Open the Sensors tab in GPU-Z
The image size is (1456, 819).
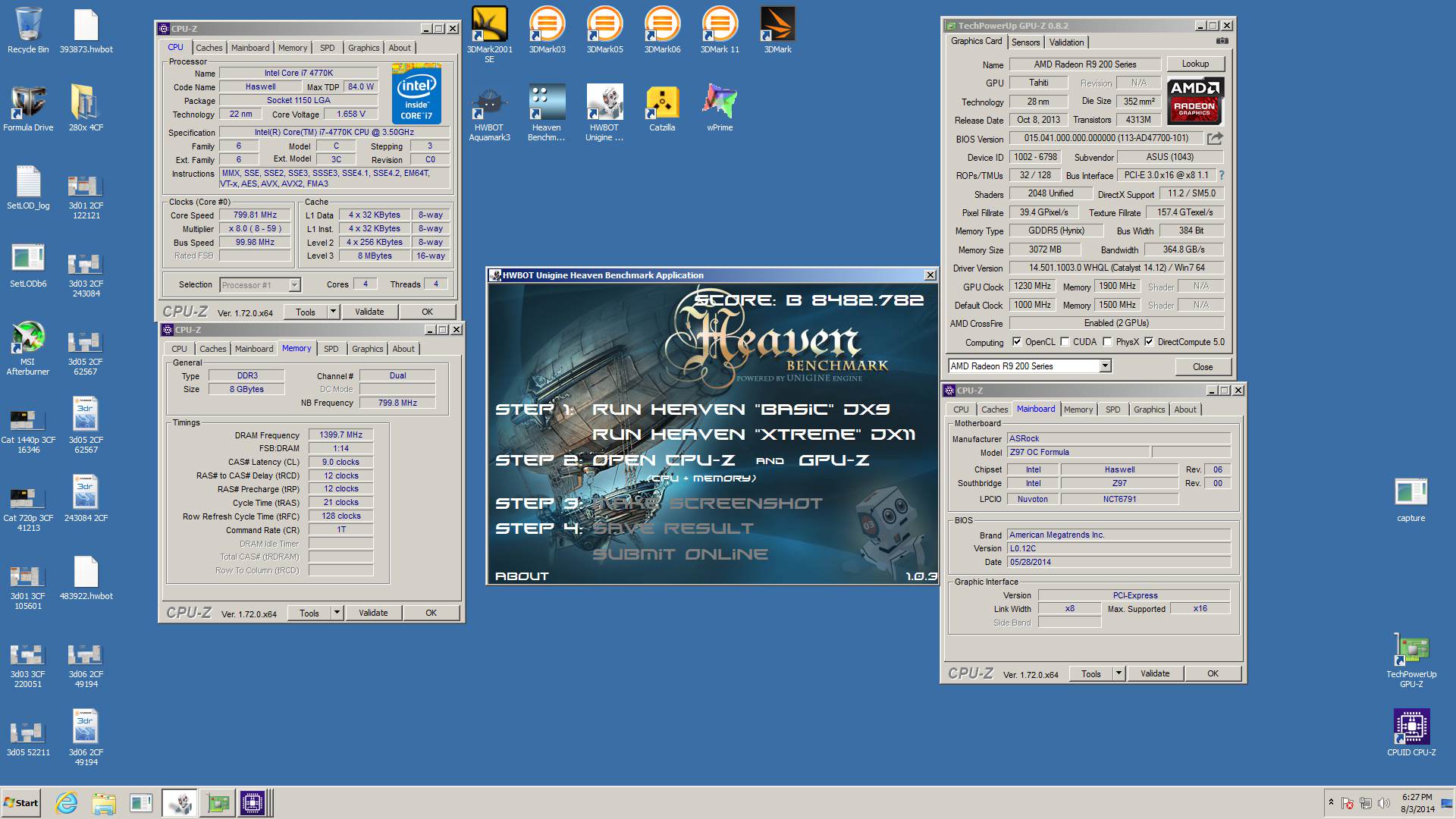pos(1025,42)
